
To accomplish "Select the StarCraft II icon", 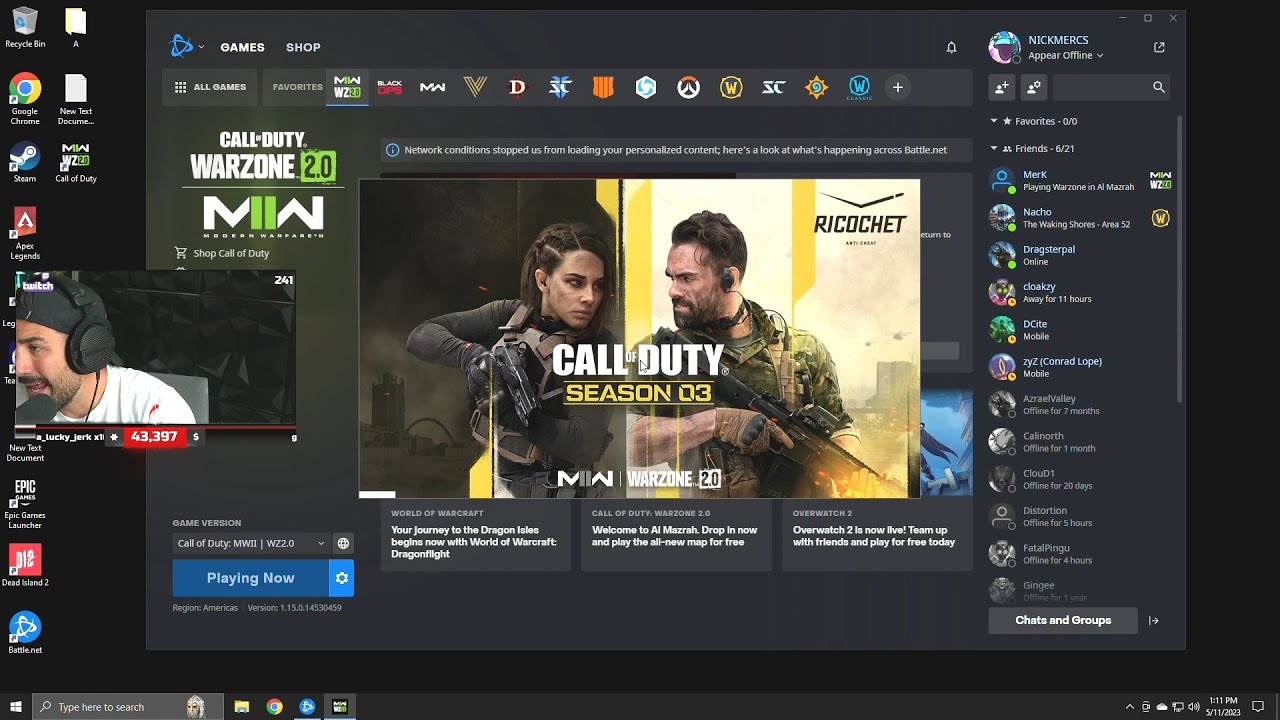I will (560, 87).
